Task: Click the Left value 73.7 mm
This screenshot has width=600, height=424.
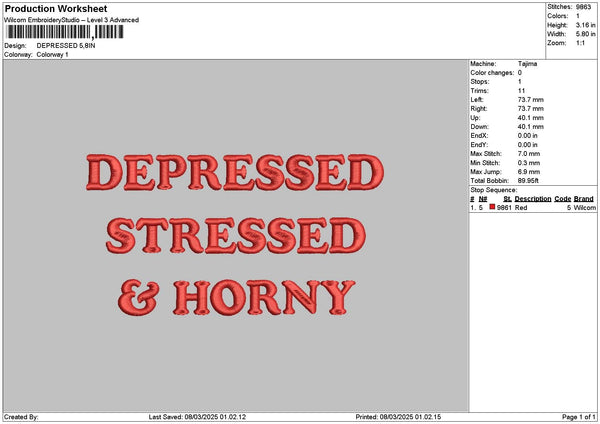Action: click(x=530, y=99)
